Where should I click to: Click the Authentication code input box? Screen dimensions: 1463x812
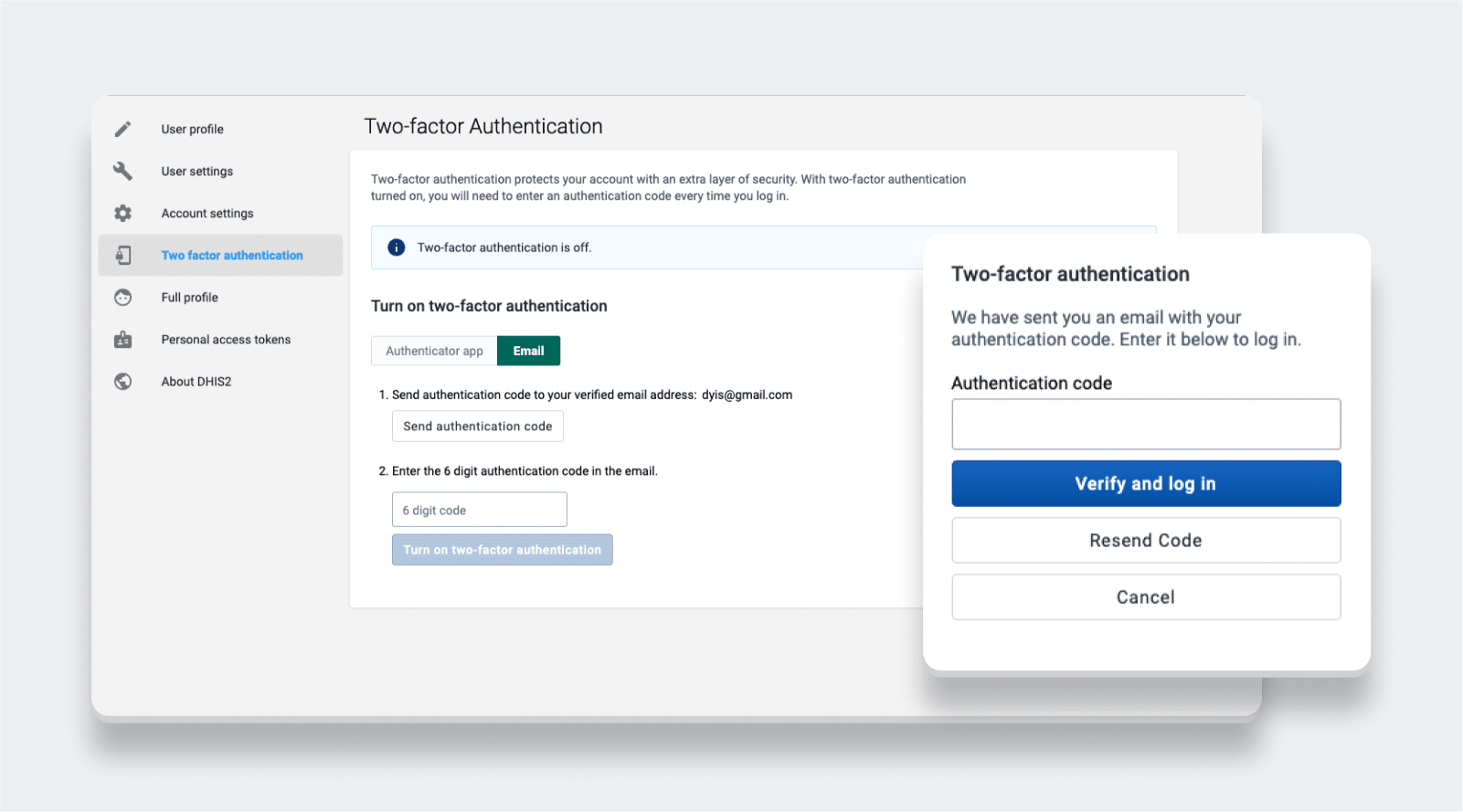pyautogui.click(x=1146, y=424)
